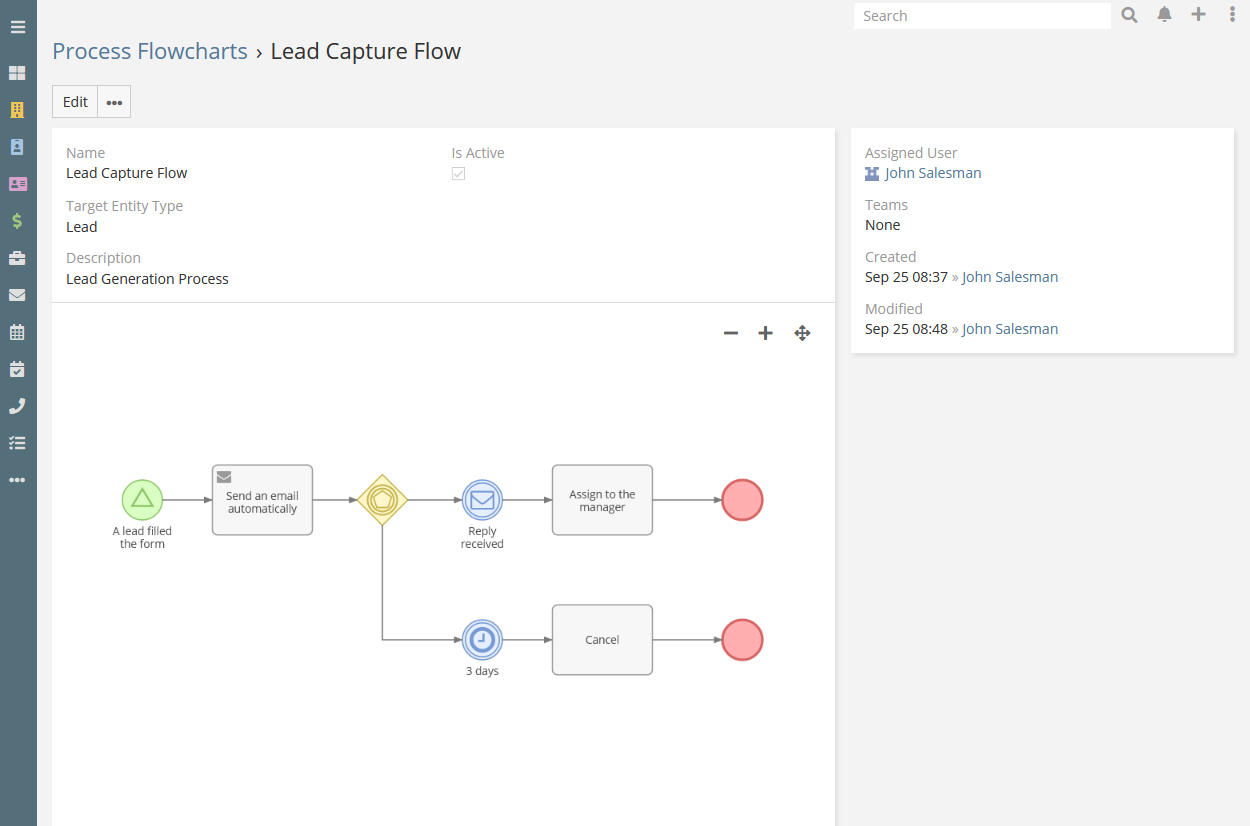Open the quick create plus dropdown
This screenshot has height=826, width=1250.
pos(1198,15)
